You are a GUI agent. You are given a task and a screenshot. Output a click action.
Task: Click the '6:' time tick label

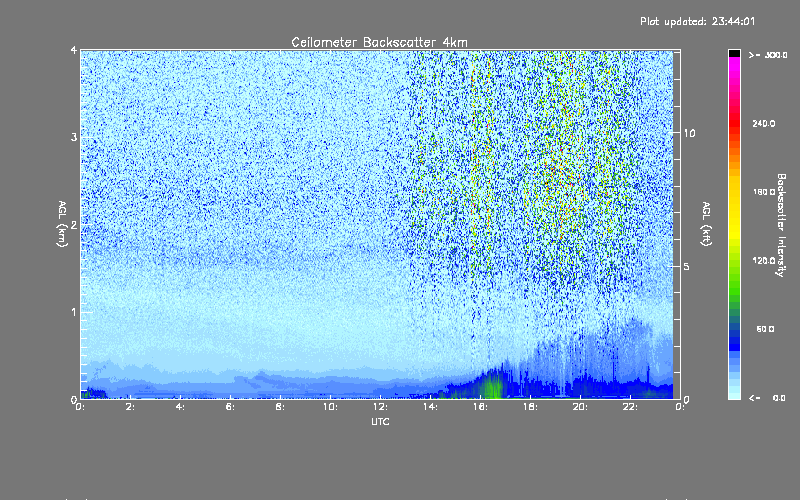pyautogui.click(x=230, y=407)
